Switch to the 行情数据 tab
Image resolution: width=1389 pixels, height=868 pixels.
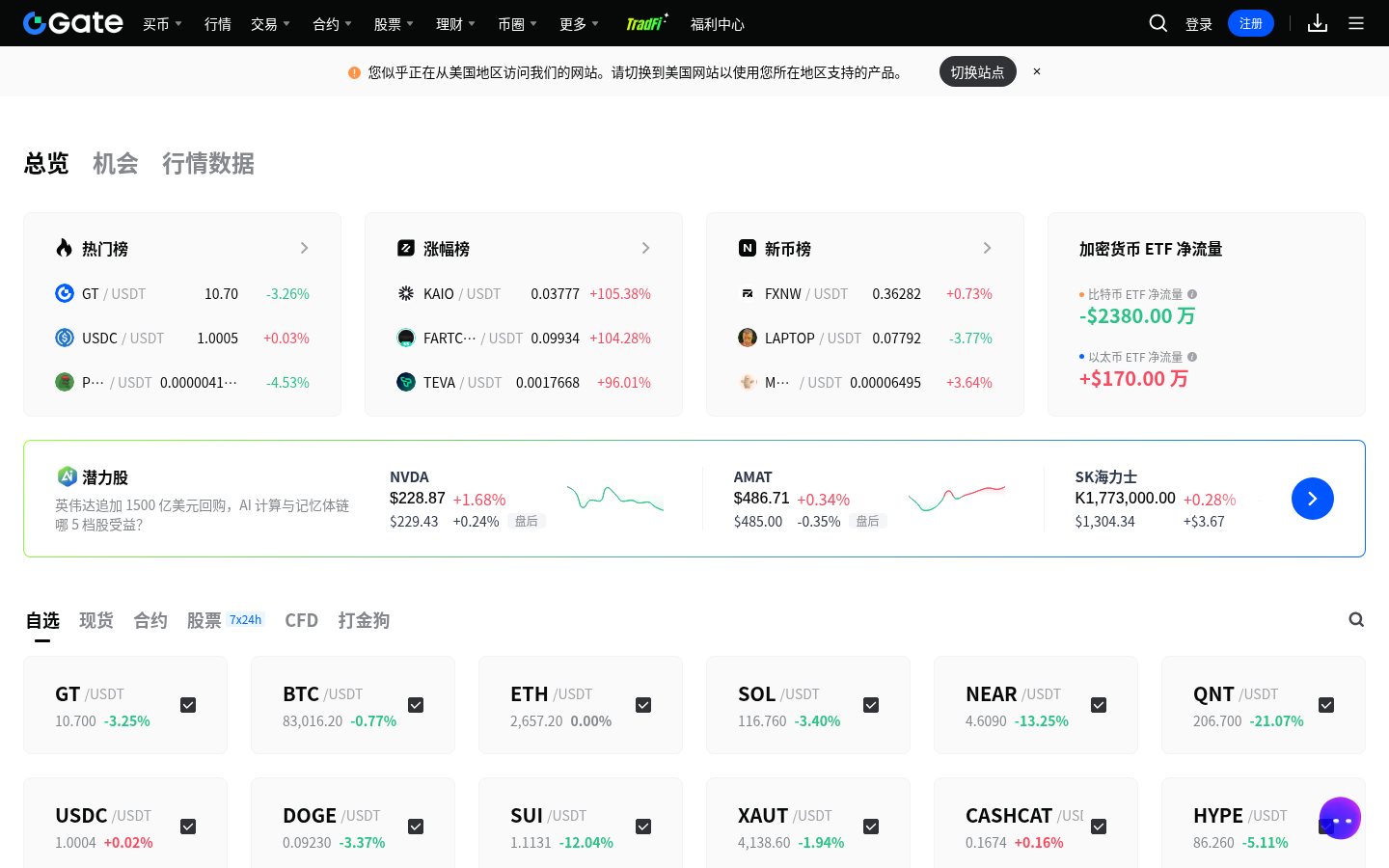coord(208,164)
